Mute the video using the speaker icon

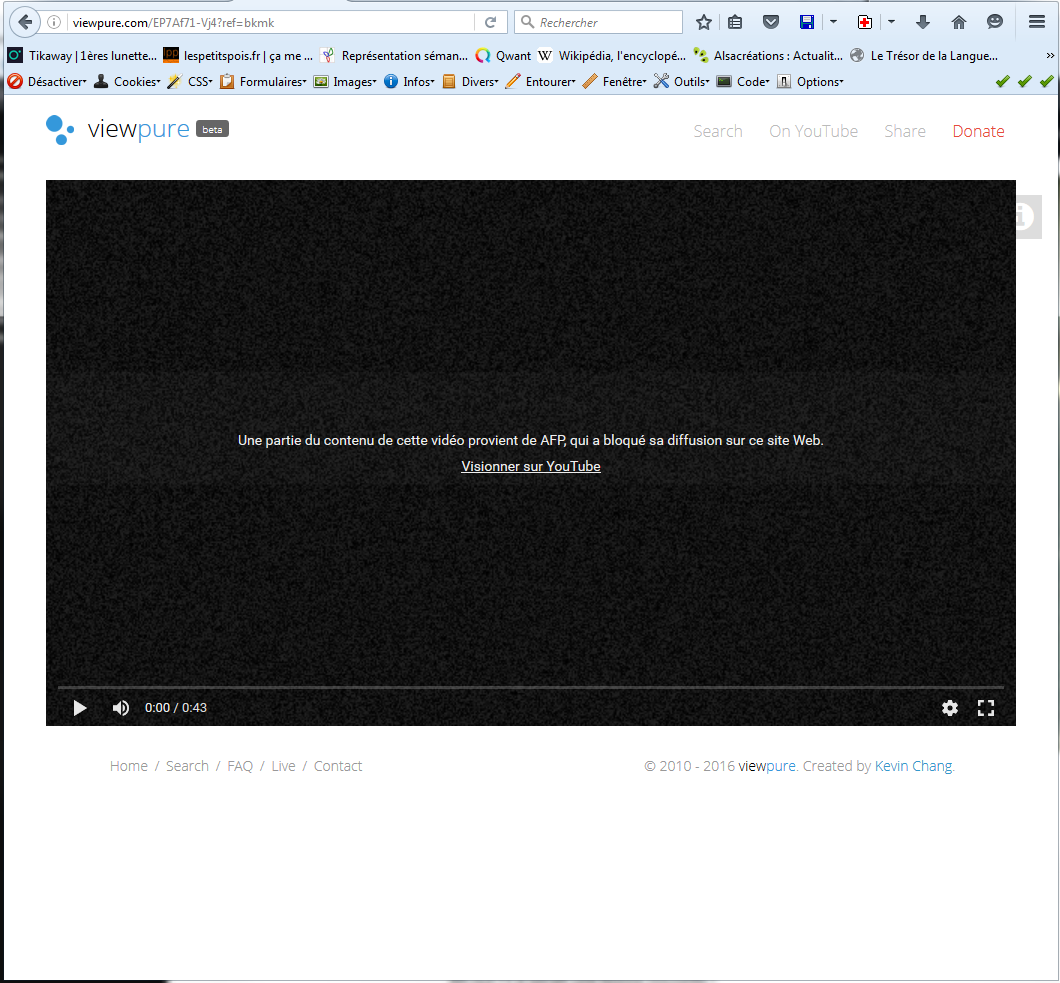[121, 708]
